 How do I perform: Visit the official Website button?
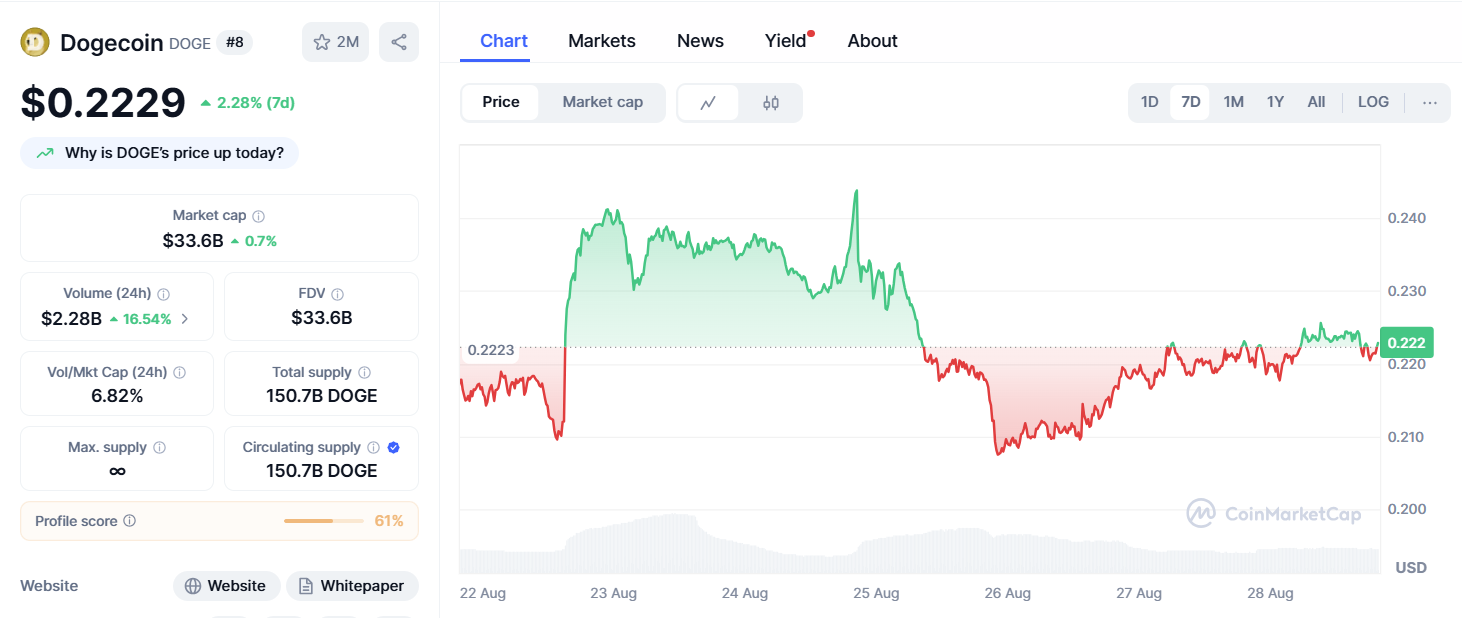click(x=226, y=586)
